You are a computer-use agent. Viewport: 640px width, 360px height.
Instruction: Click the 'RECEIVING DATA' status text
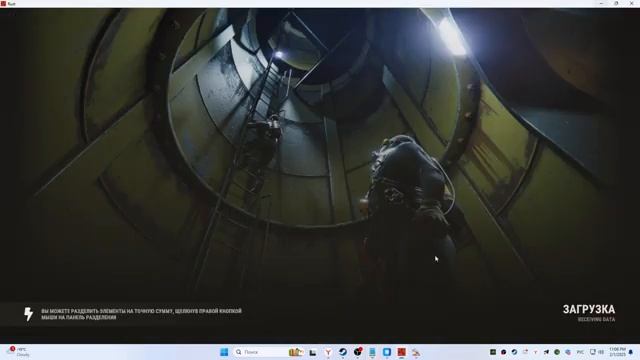pos(596,320)
